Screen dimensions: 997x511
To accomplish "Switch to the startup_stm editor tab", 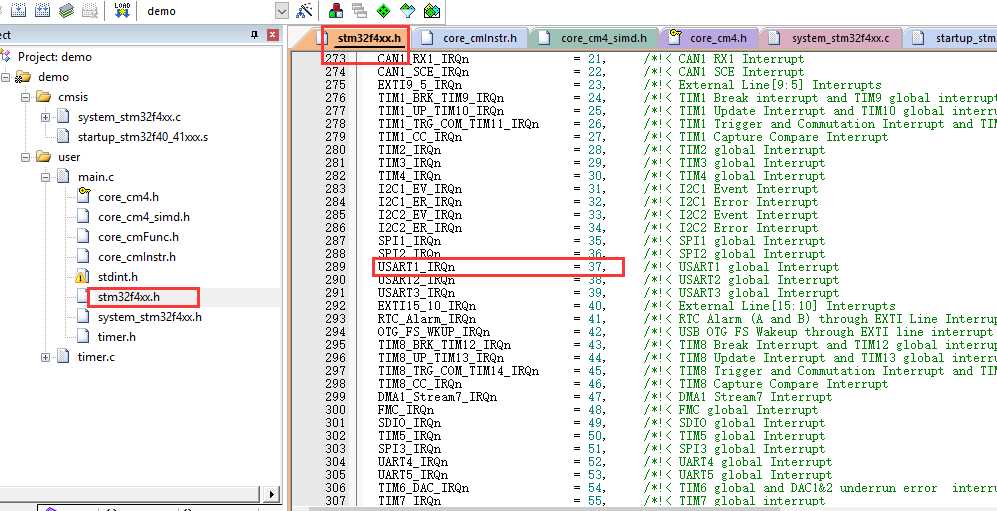I will click(x=965, y=38).
